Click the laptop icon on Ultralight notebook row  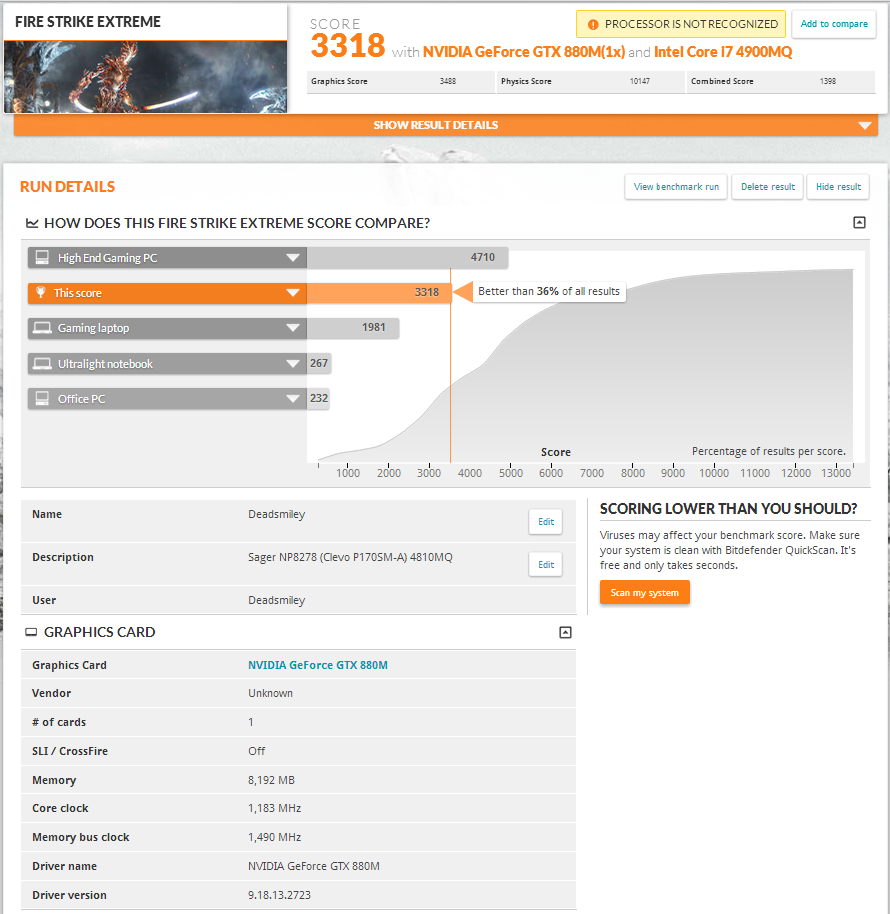click(x=42, y=364)
